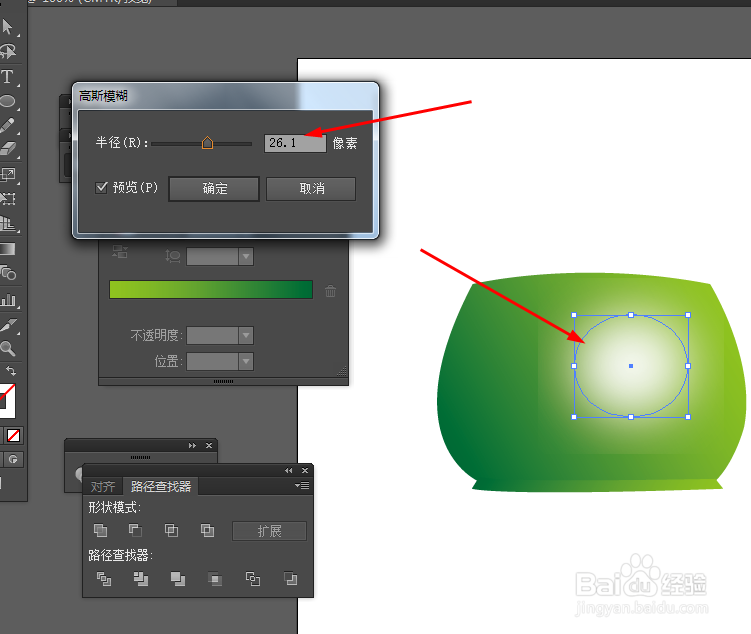Click the 不透明度 opacity value field
Viewport: 751px width, 634px height.
213,336
